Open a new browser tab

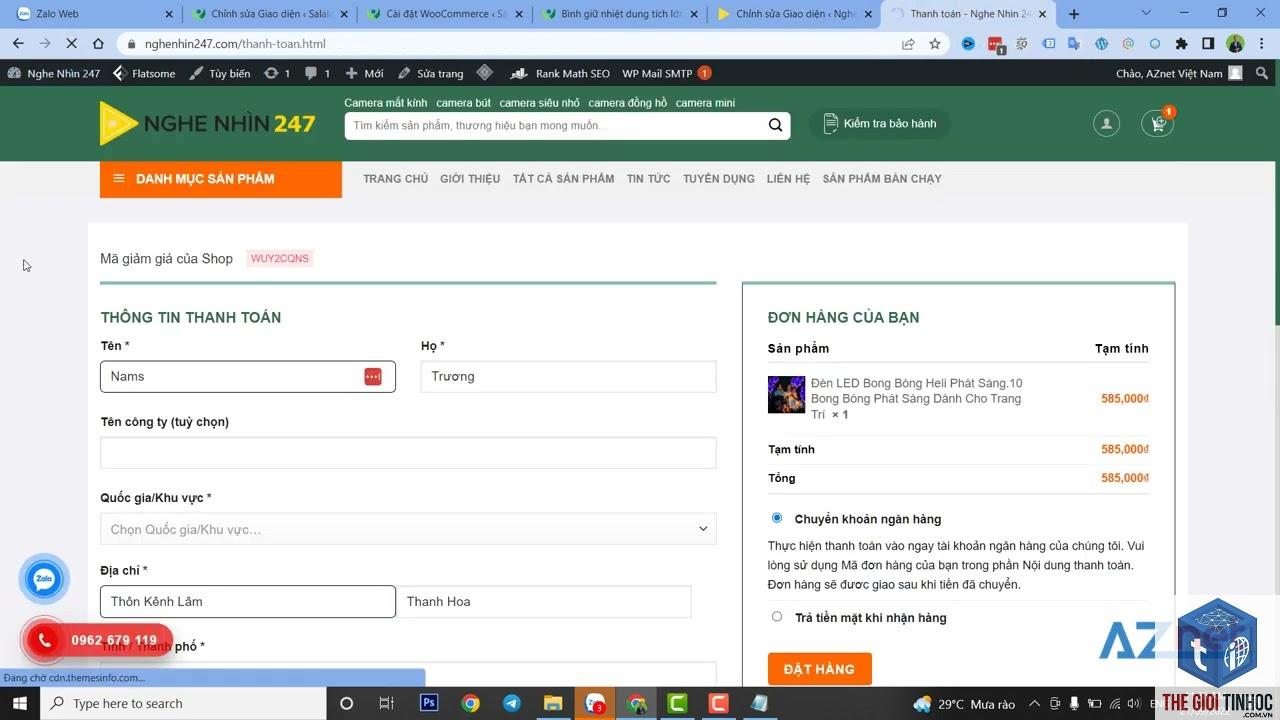(1074, 14)
